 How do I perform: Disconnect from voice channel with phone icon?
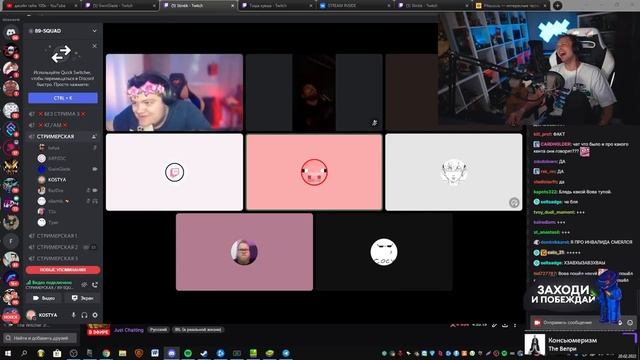pyautogui.click(x=95, y=284)
